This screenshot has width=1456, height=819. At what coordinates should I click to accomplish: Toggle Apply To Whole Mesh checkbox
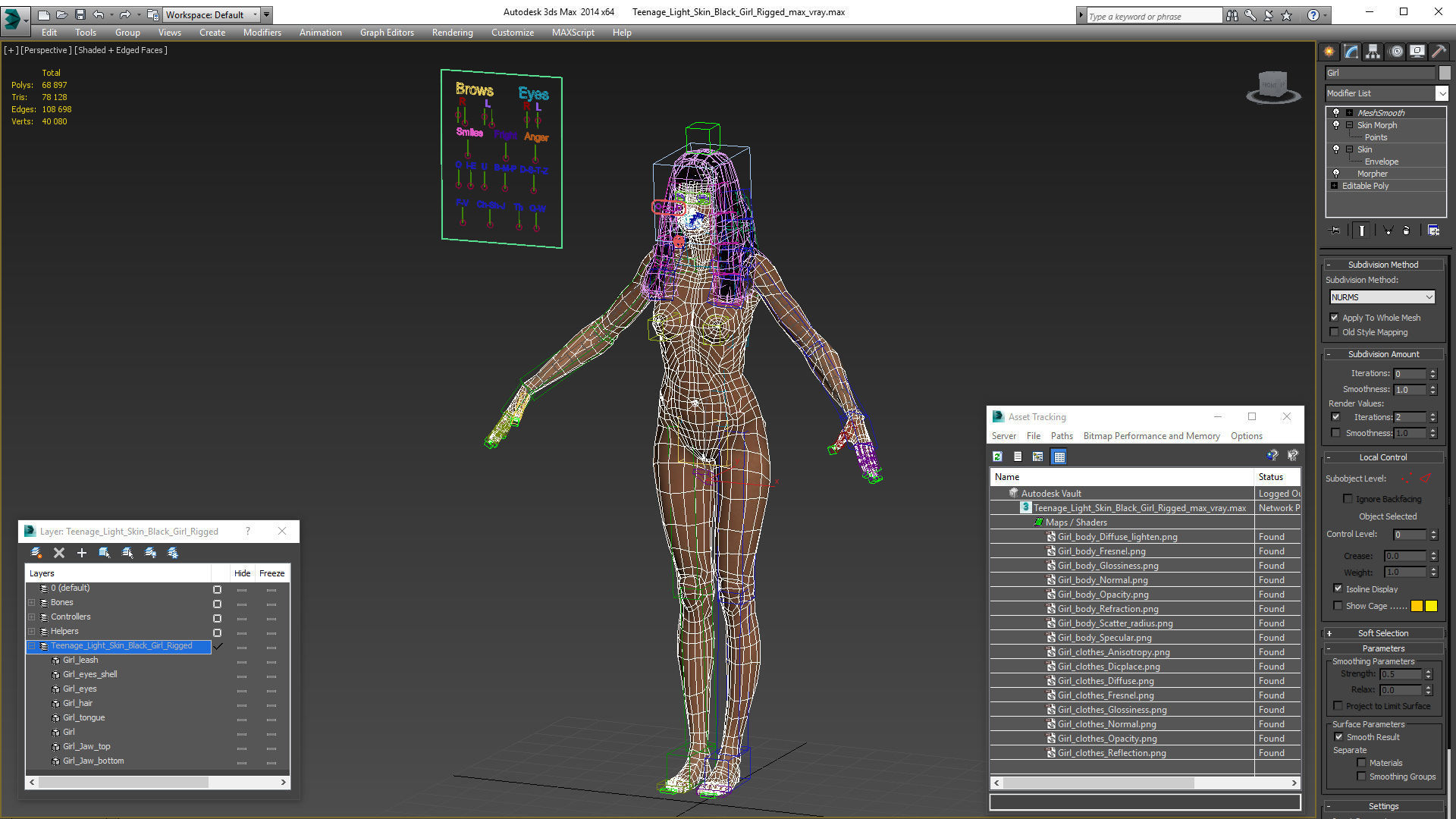coord(1335,318)
